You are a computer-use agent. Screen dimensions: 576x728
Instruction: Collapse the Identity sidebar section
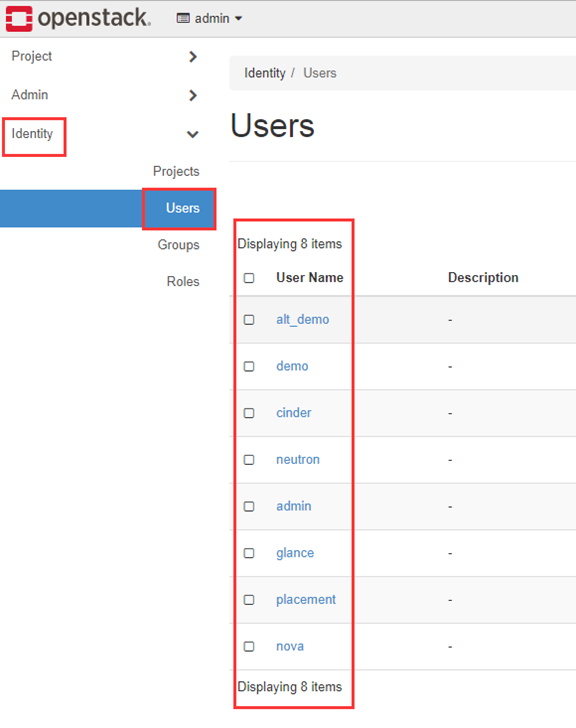pos(104,134)
